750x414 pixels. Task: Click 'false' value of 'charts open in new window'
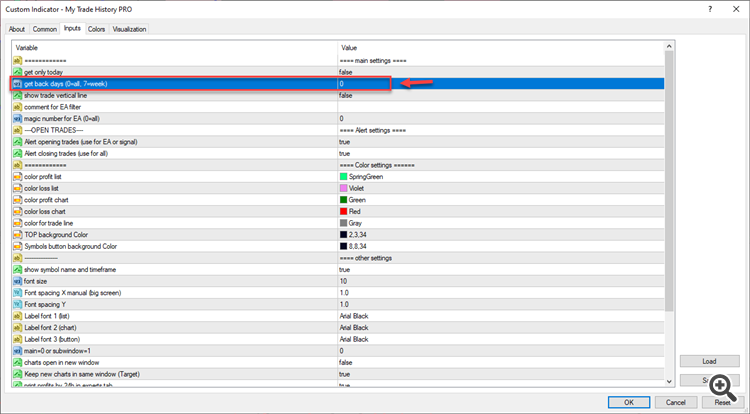click(345, 362)
